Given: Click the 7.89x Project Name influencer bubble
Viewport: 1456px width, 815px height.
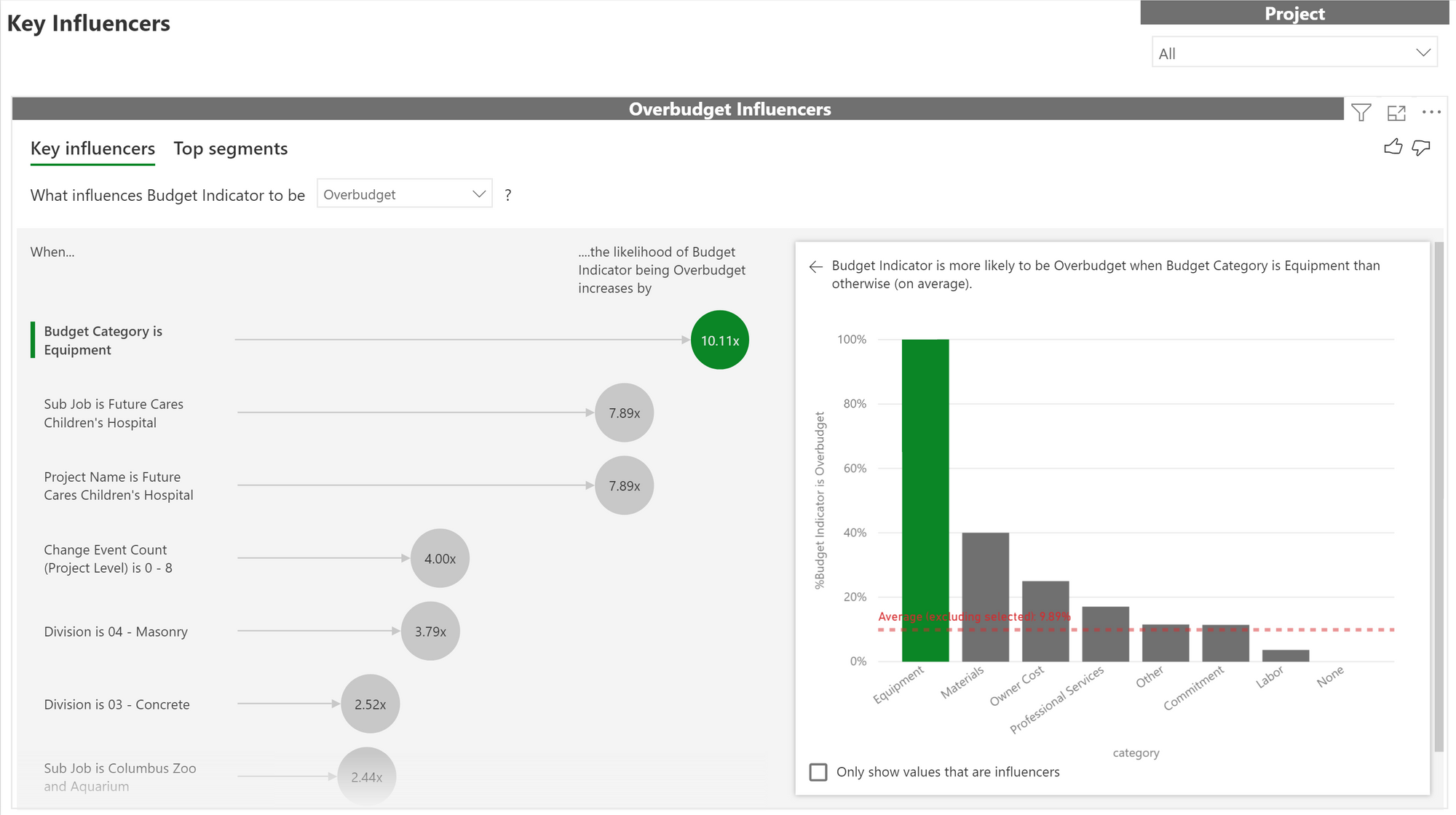Looking at the screenshot, I should click(624, 485).
